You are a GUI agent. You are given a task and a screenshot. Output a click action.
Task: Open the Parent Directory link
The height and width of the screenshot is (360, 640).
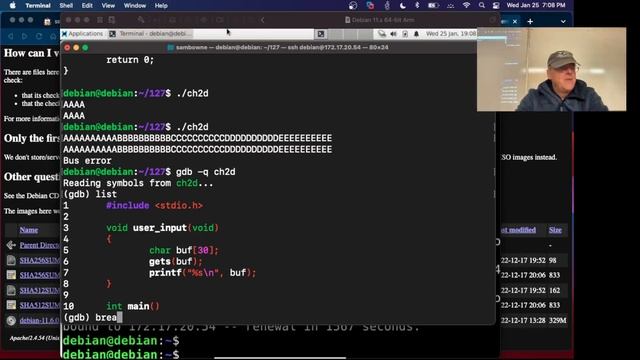pyautogui.click(x=40, y=245)
